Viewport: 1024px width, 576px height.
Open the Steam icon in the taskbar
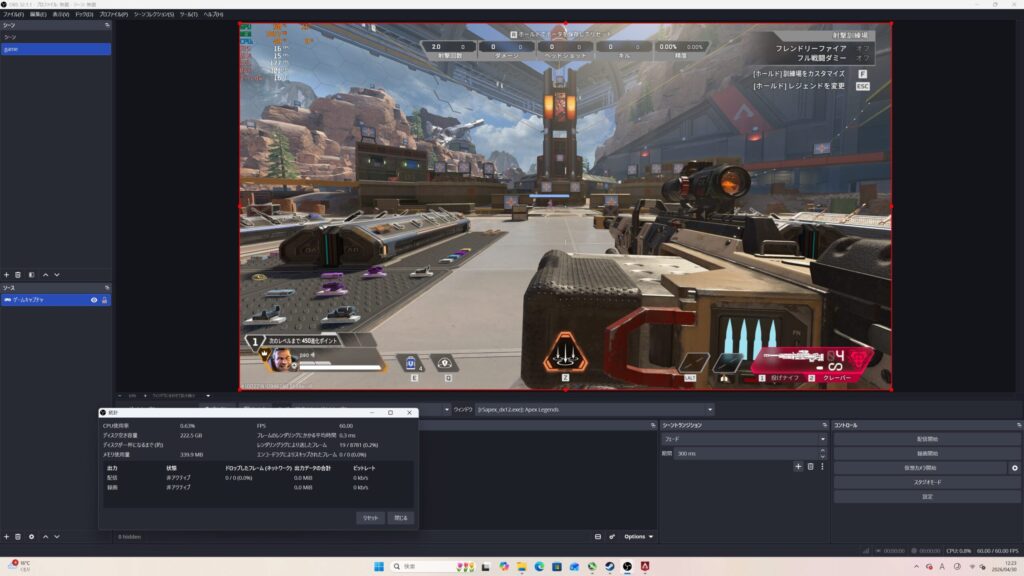[x=609, y=566]
